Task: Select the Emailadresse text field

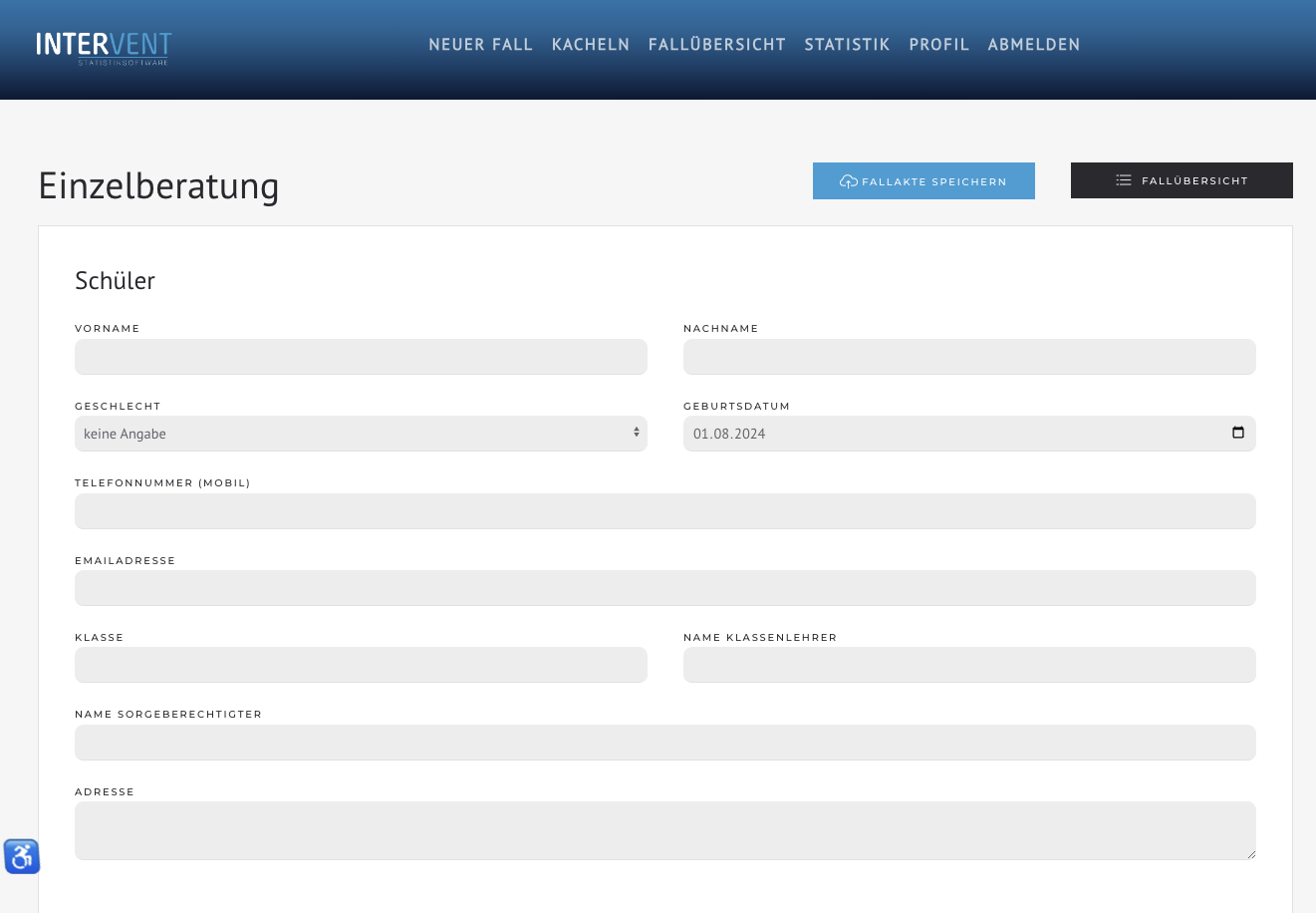Action: [x=664, y=588]
